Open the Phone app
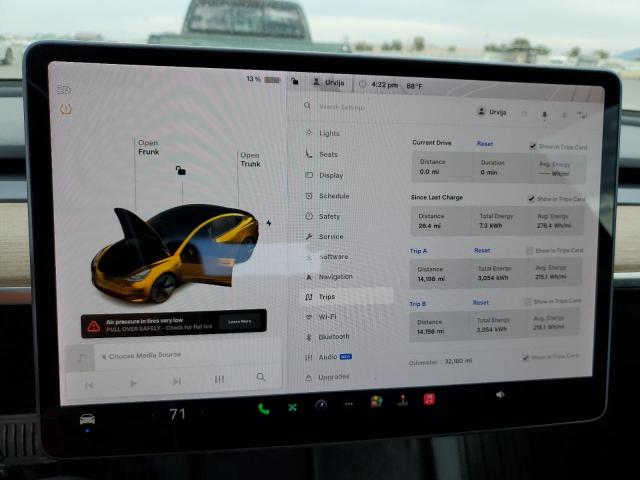Image resolution: width=640 pixels, height=480 pixels. pyautogui.click(x=264, y=409)
